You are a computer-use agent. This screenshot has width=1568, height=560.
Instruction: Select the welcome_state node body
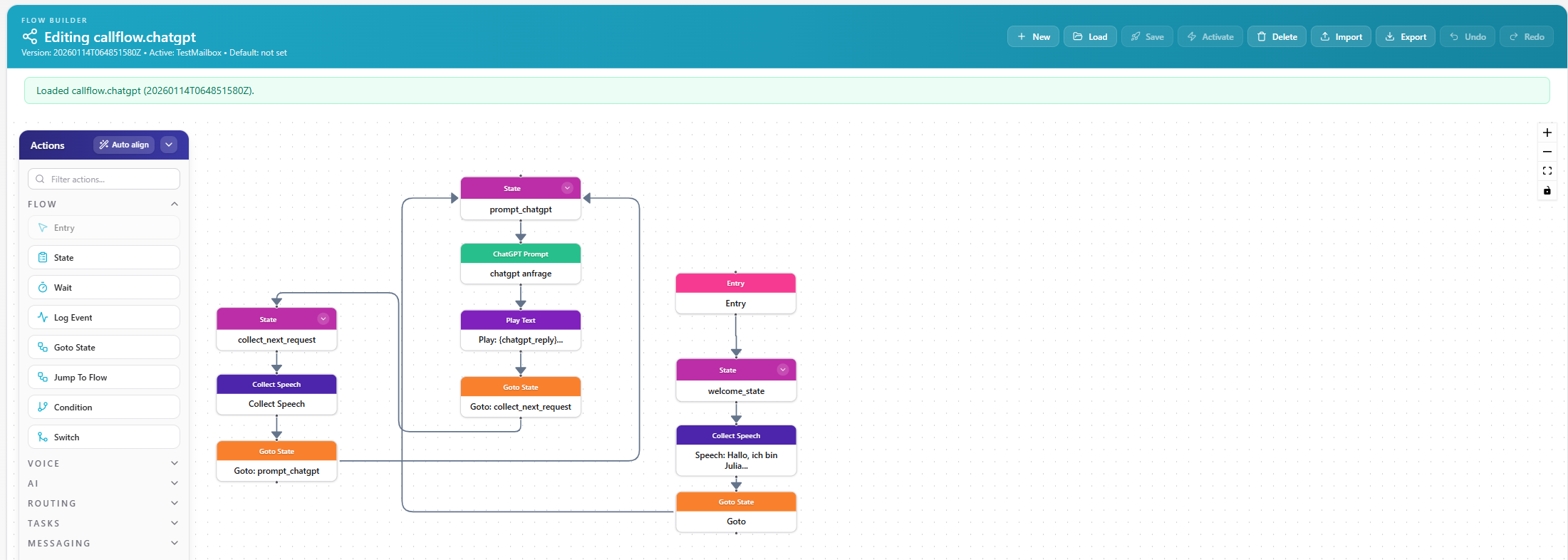point(736,391)
